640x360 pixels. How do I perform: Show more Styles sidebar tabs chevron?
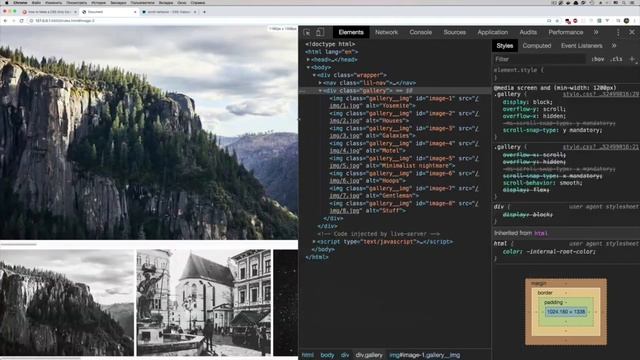coord(614,46)
